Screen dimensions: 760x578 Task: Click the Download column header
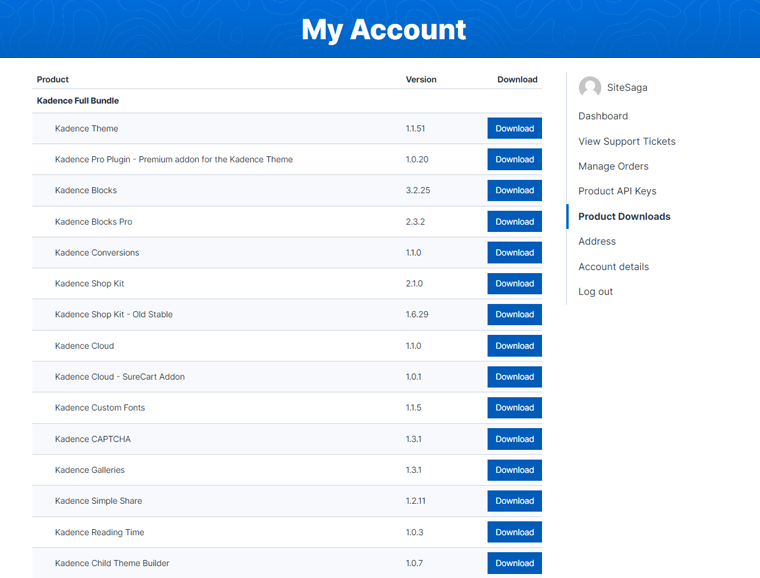(x=517, y=79)
